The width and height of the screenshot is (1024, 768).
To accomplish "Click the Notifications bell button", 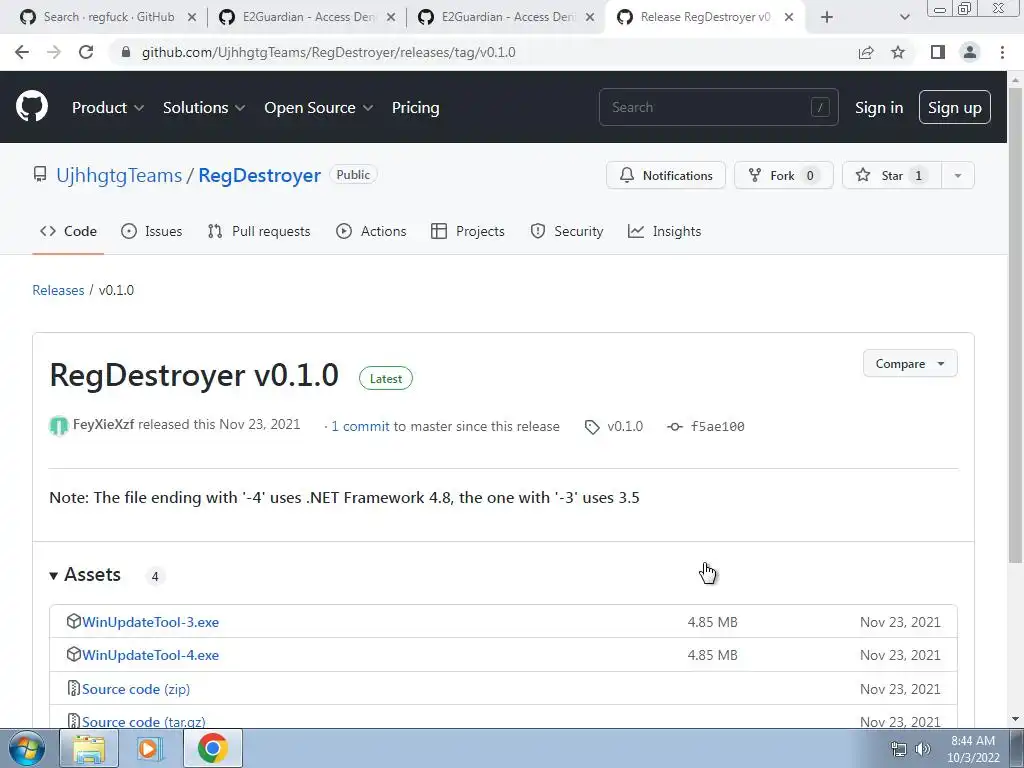I will [x=665, y=175].
